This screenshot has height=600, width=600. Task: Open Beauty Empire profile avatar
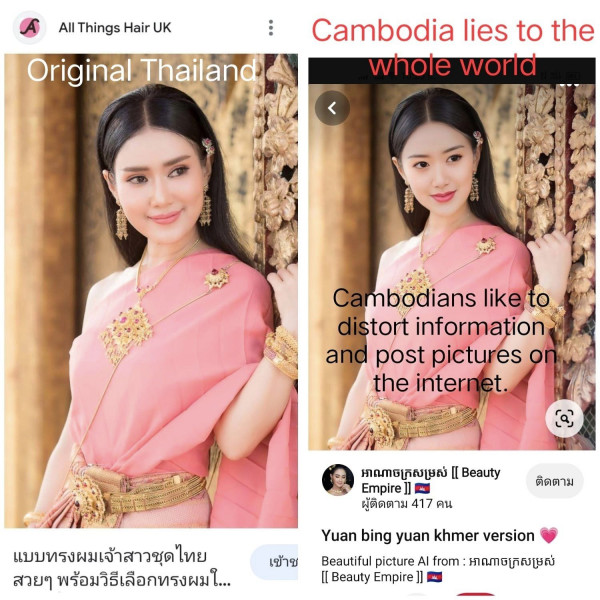338,480
